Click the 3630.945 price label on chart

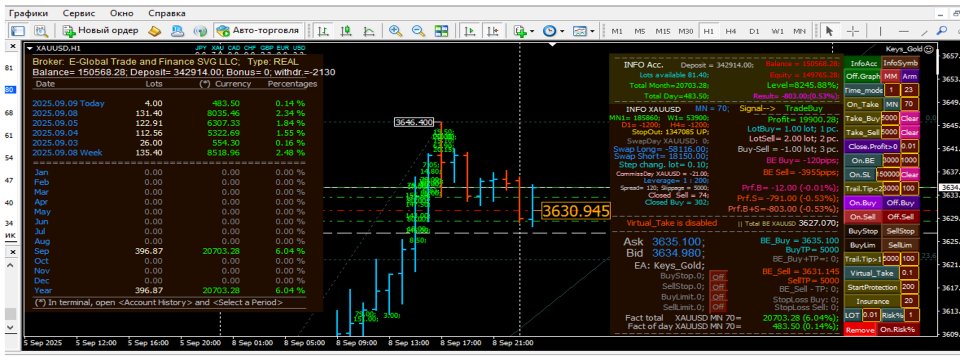pos(576,211)
